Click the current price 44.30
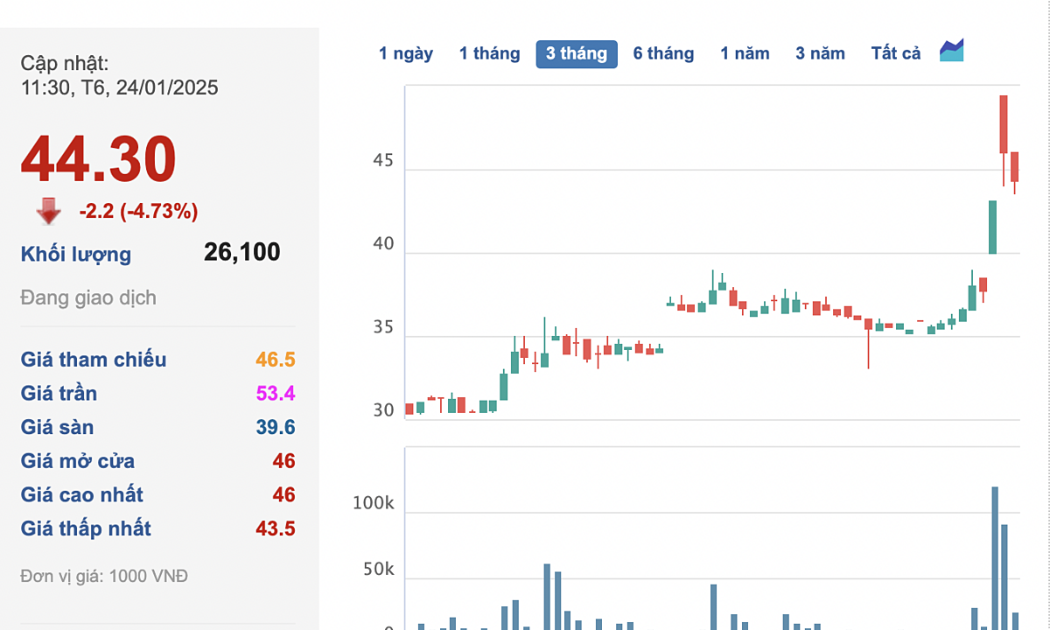 click(99, 160)
